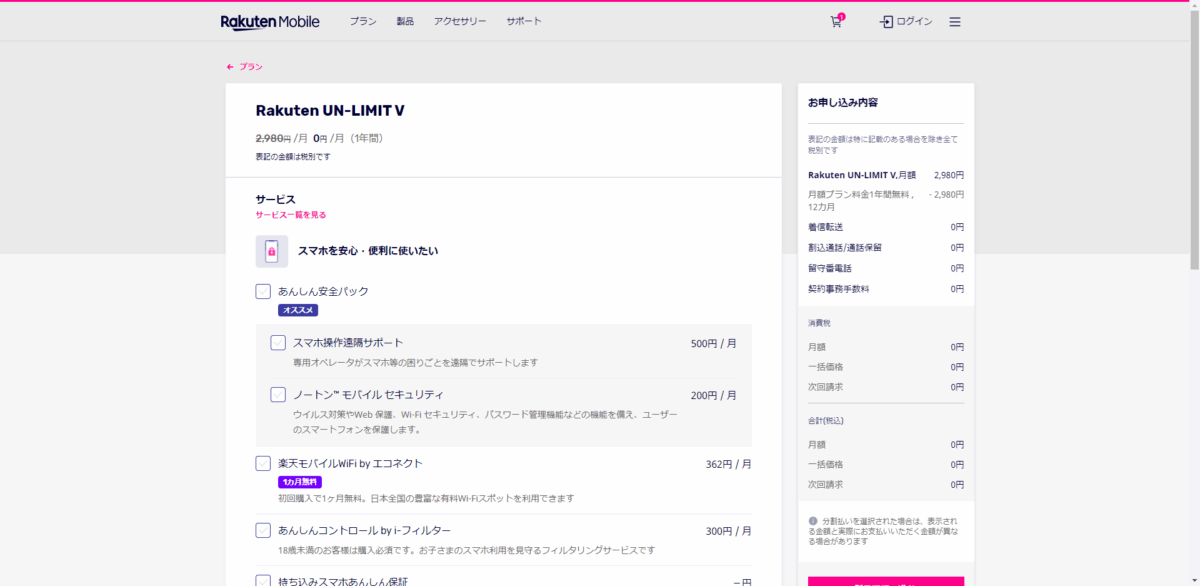Check 楽天モバイルWiFi by エコネクト checkbox

coord(263,463)
